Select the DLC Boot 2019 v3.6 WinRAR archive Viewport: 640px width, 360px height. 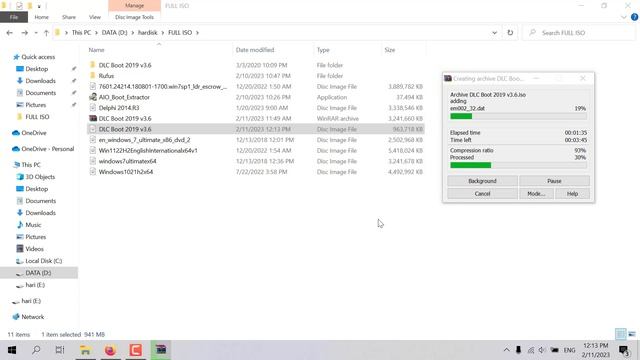(125, 118)
